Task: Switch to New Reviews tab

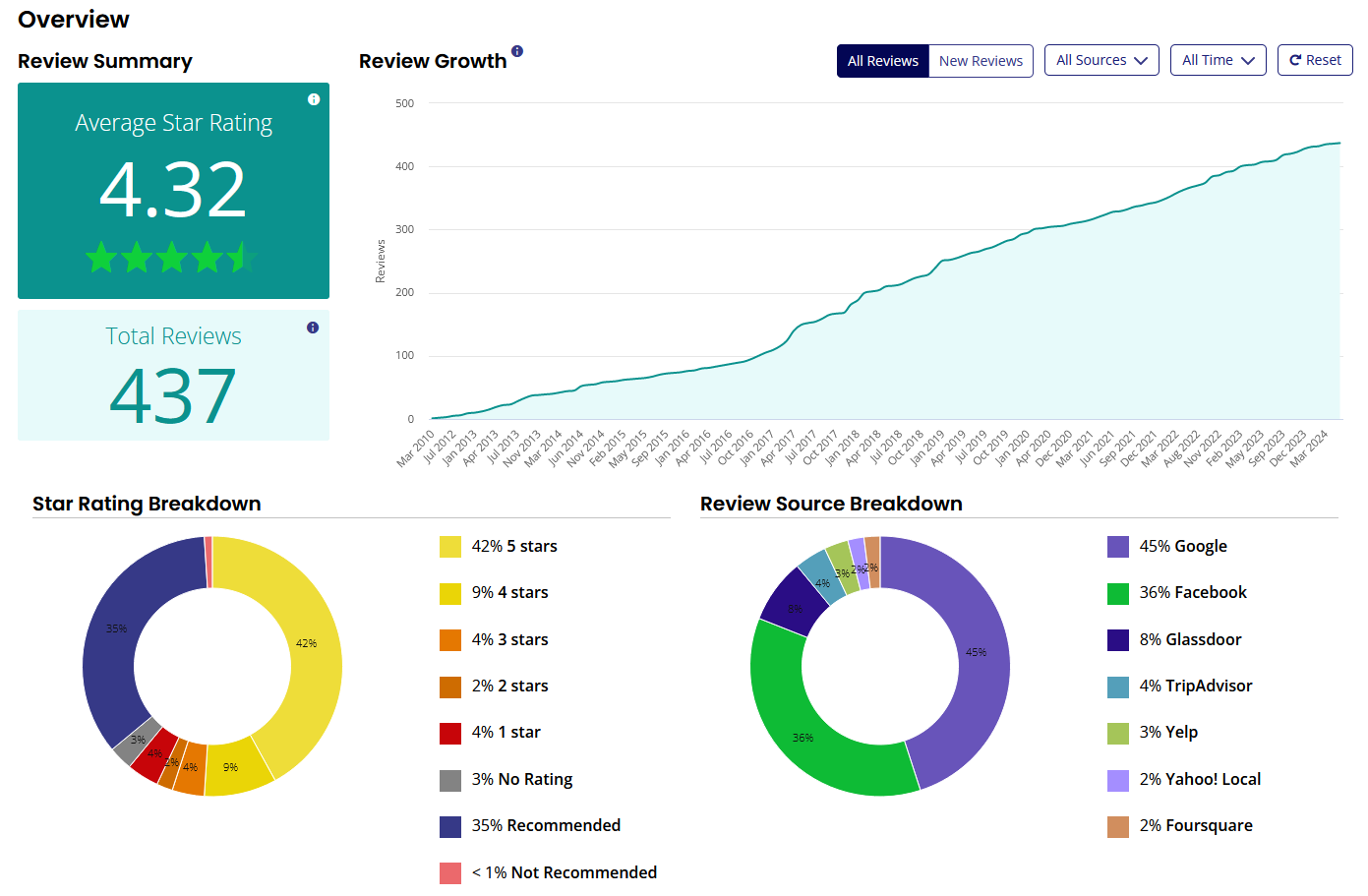Action: tap(981, 60)
